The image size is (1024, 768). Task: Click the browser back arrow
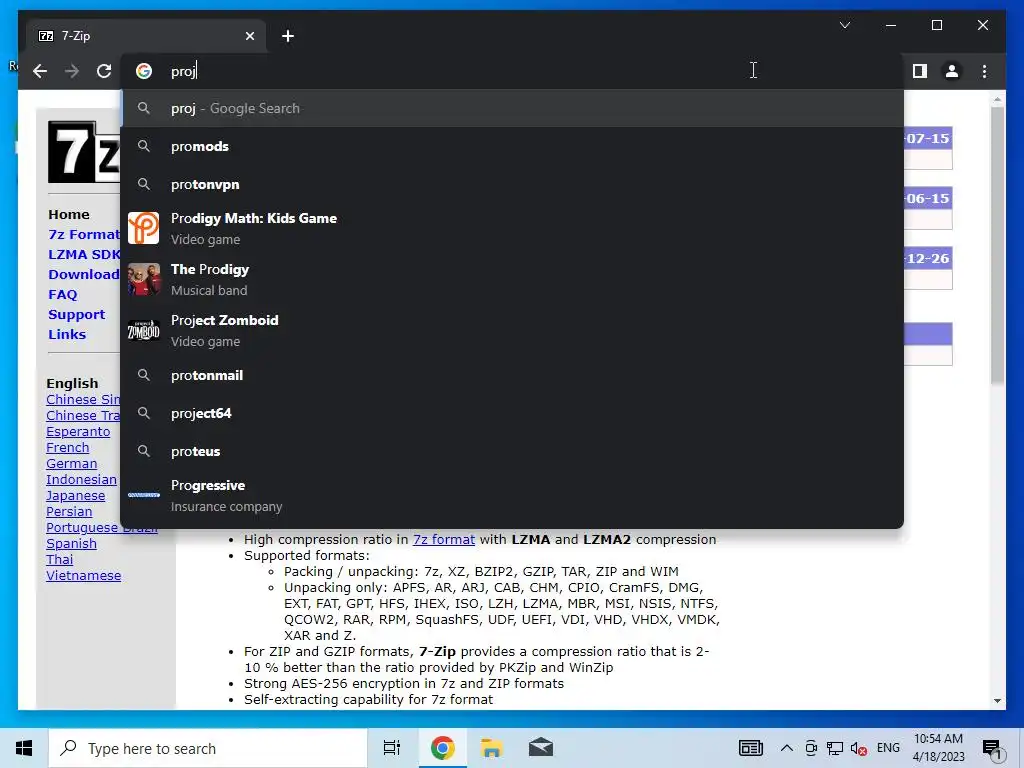tap(40, 71)
